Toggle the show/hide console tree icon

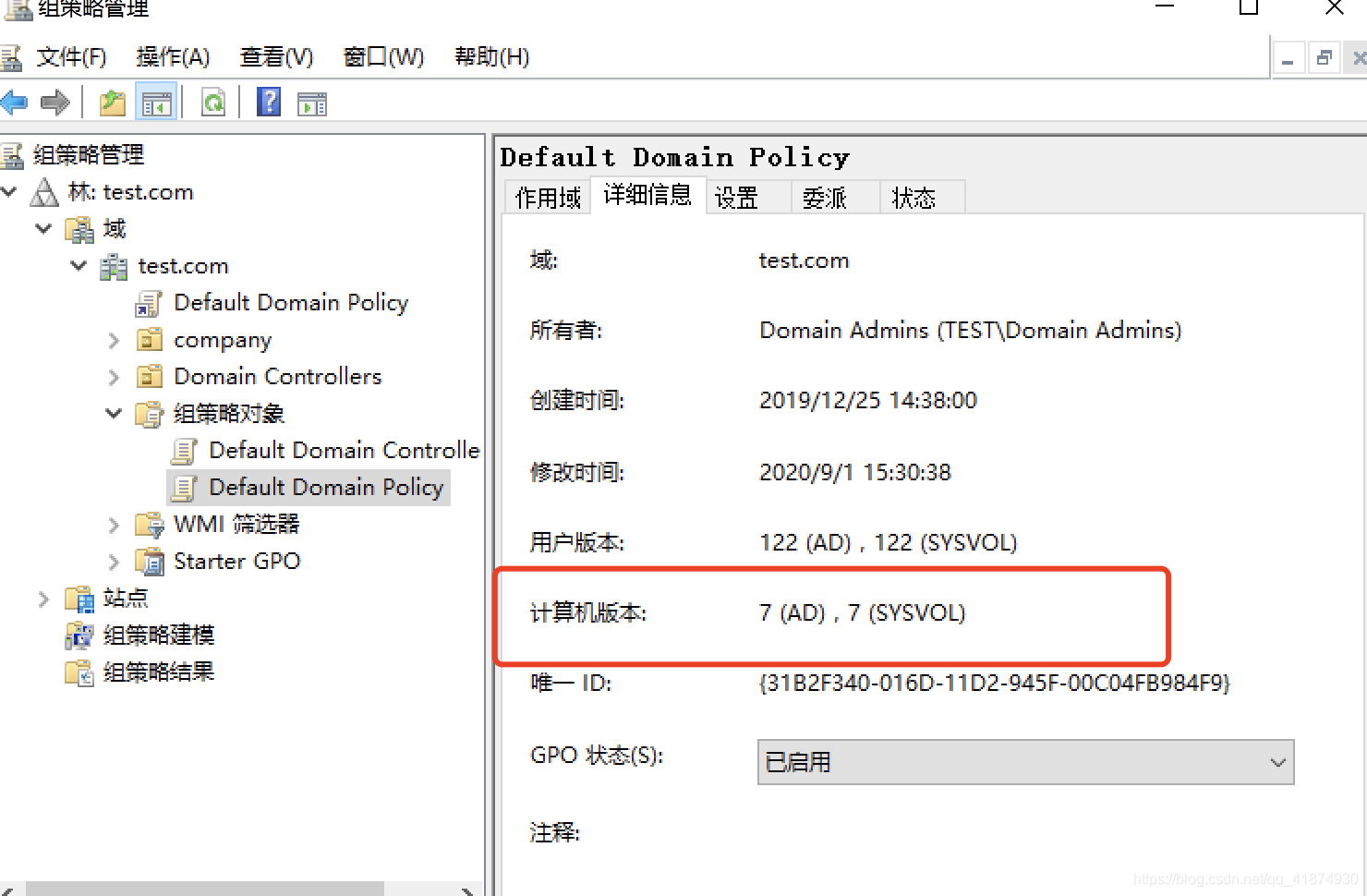pos(156,103)
